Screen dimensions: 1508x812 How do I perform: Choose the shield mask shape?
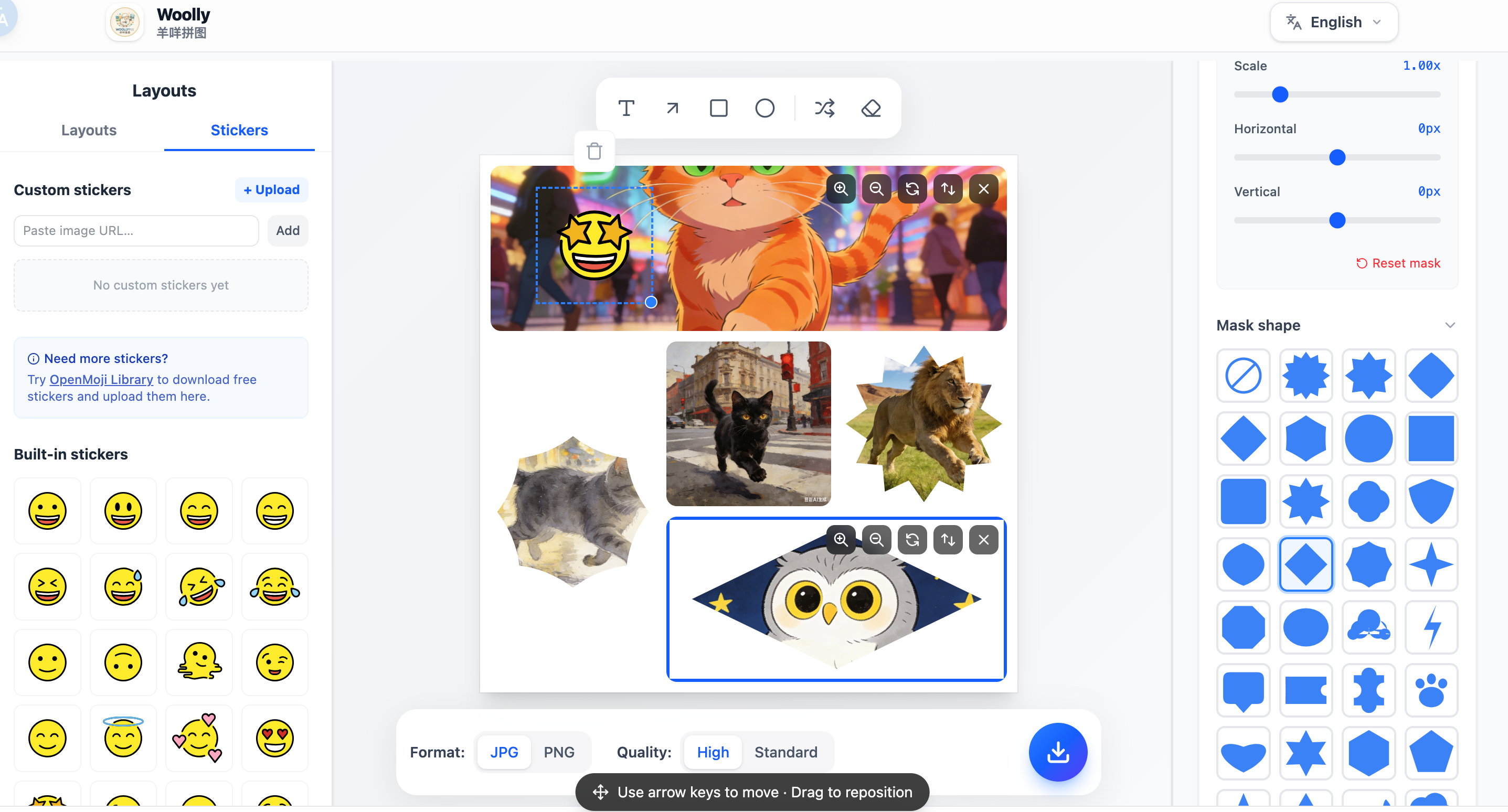point(1431,501)
